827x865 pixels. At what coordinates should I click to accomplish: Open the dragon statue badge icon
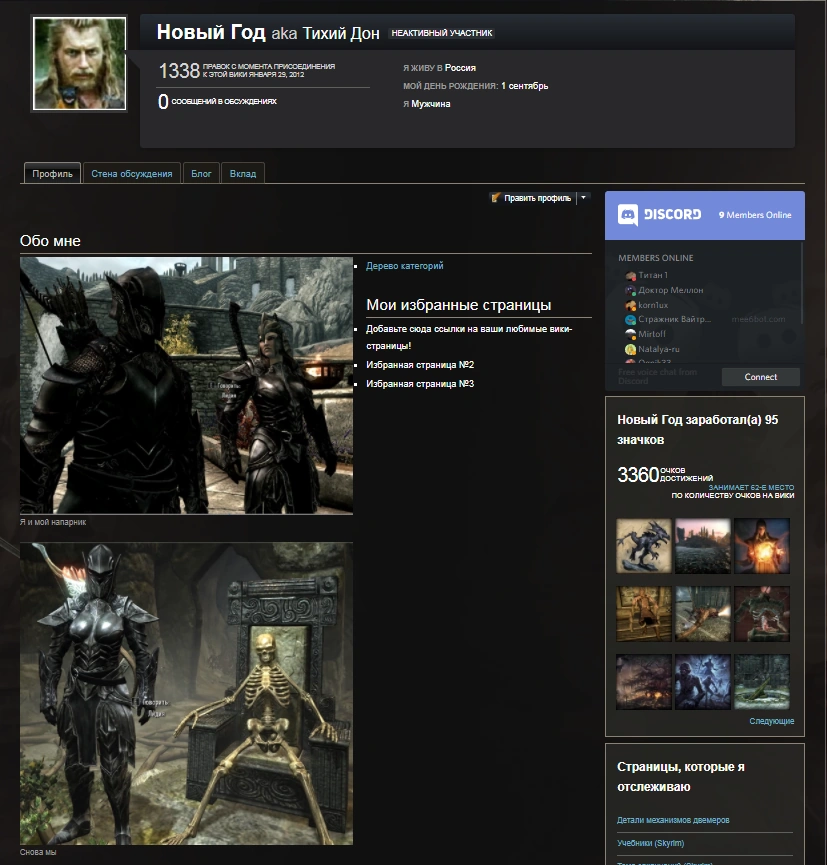point(644,546)
